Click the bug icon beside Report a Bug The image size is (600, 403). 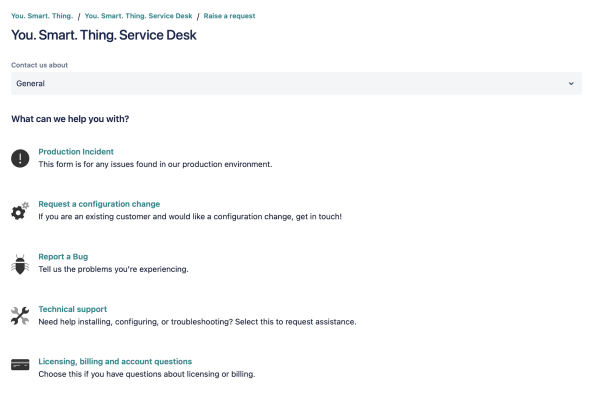tap(20, 264)
